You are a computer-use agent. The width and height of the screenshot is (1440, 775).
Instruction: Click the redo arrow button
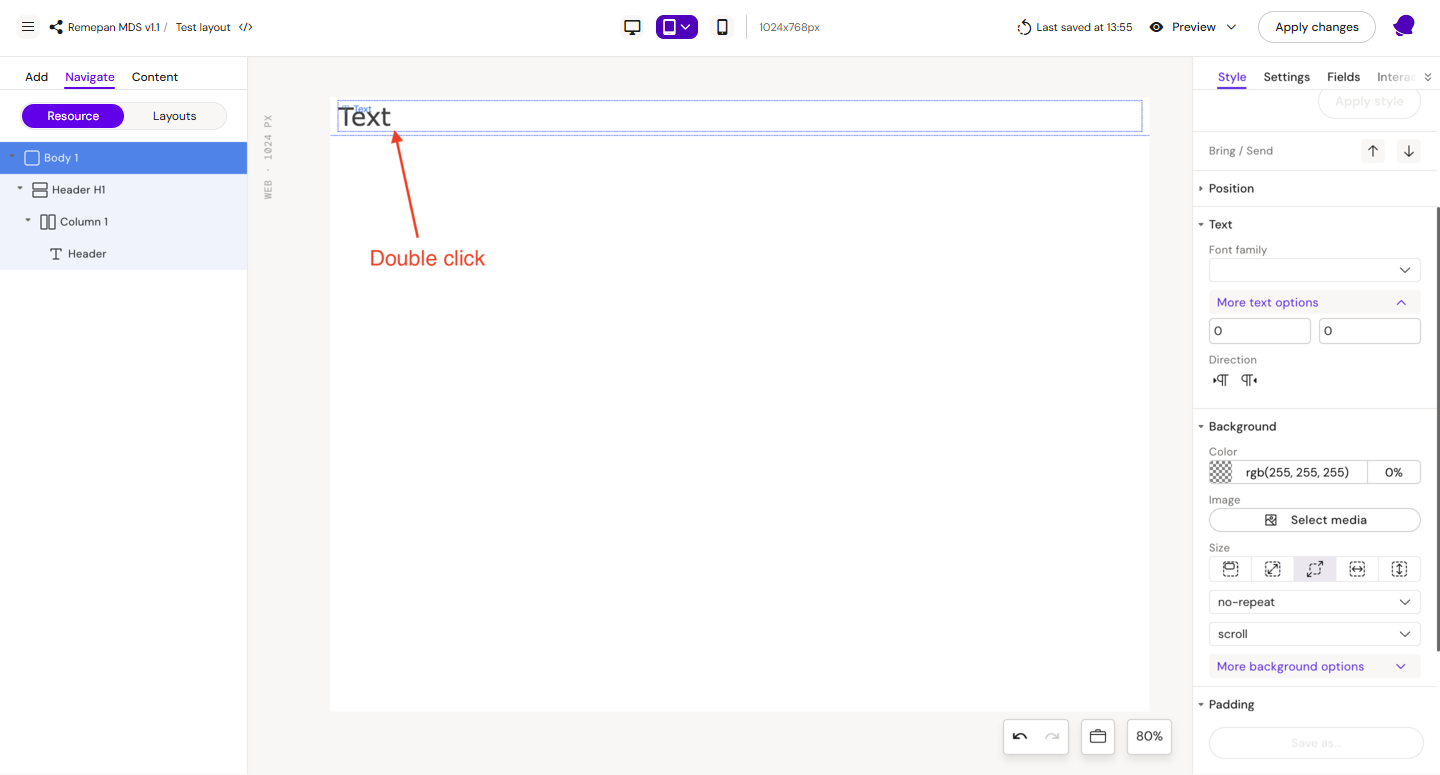[x=1052, y=737]
